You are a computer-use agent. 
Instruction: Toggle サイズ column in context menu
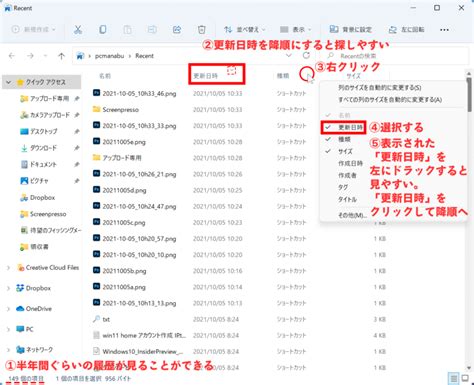[345, 151]
